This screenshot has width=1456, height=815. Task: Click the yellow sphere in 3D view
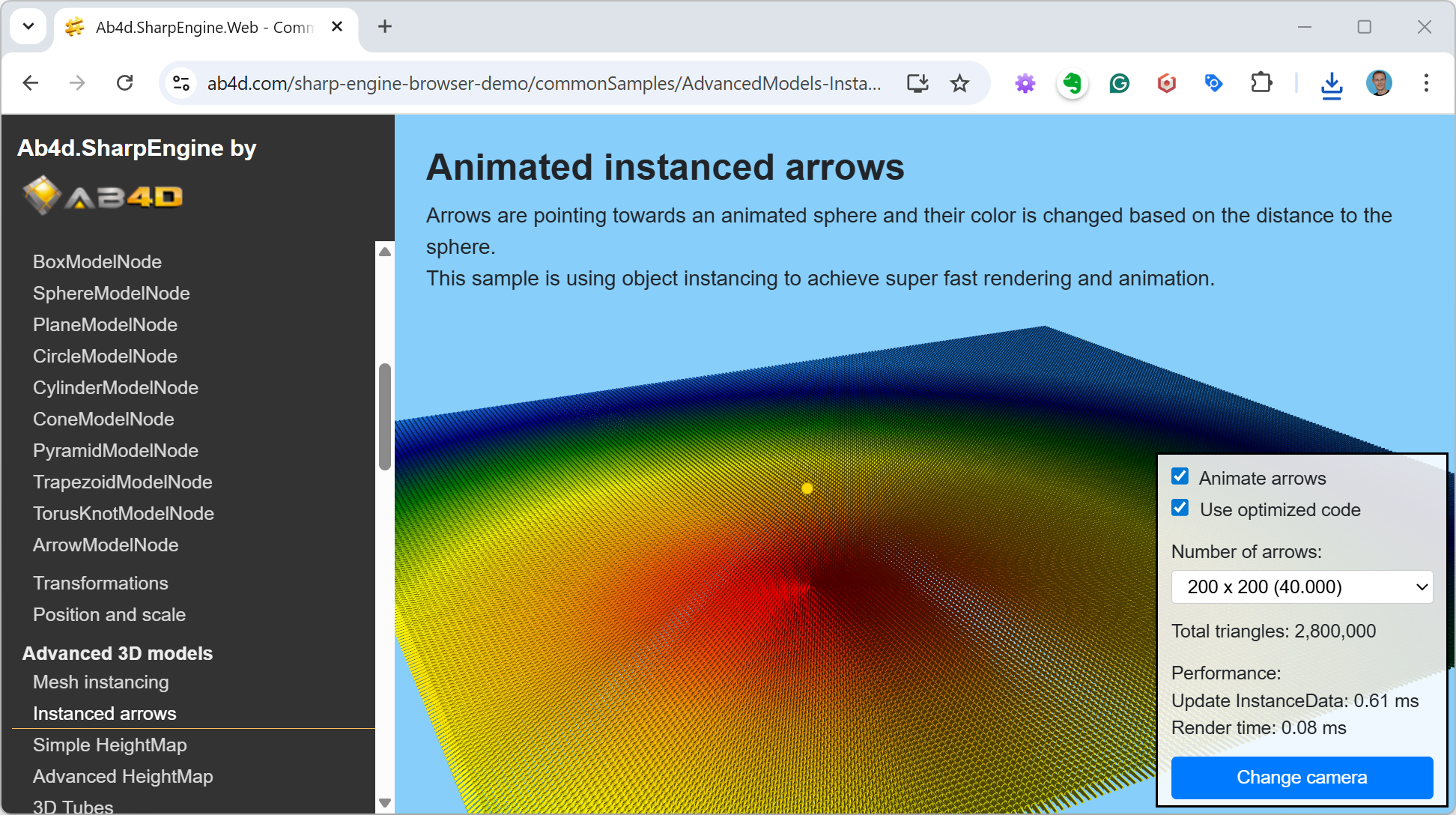[807, 488]
